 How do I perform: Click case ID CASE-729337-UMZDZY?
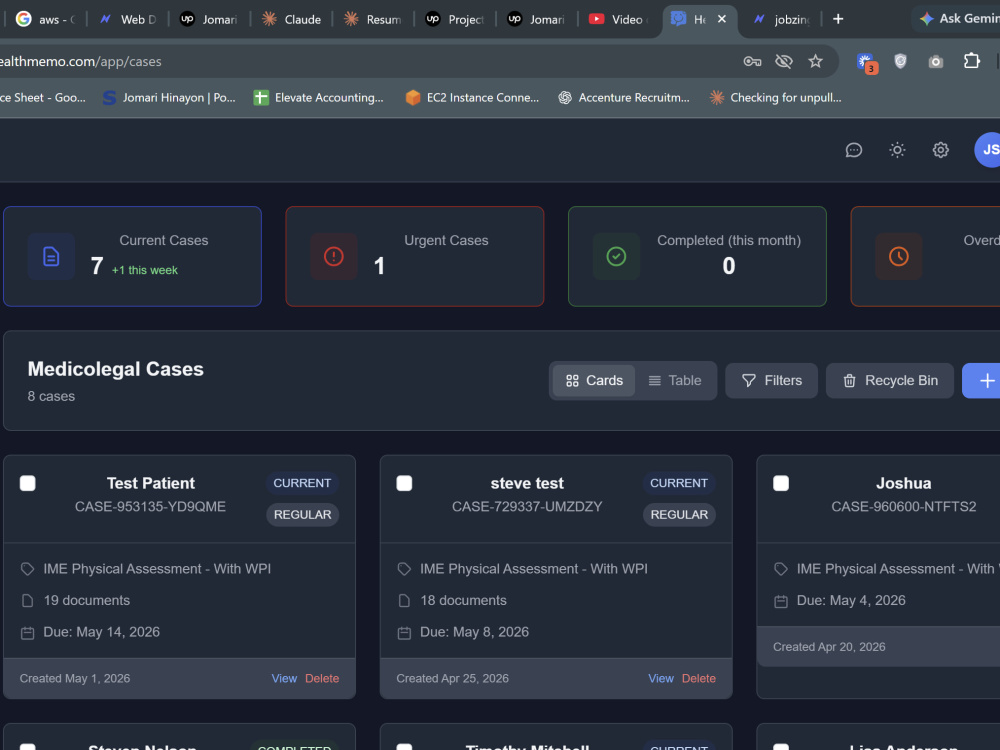(x=527, y=506)
